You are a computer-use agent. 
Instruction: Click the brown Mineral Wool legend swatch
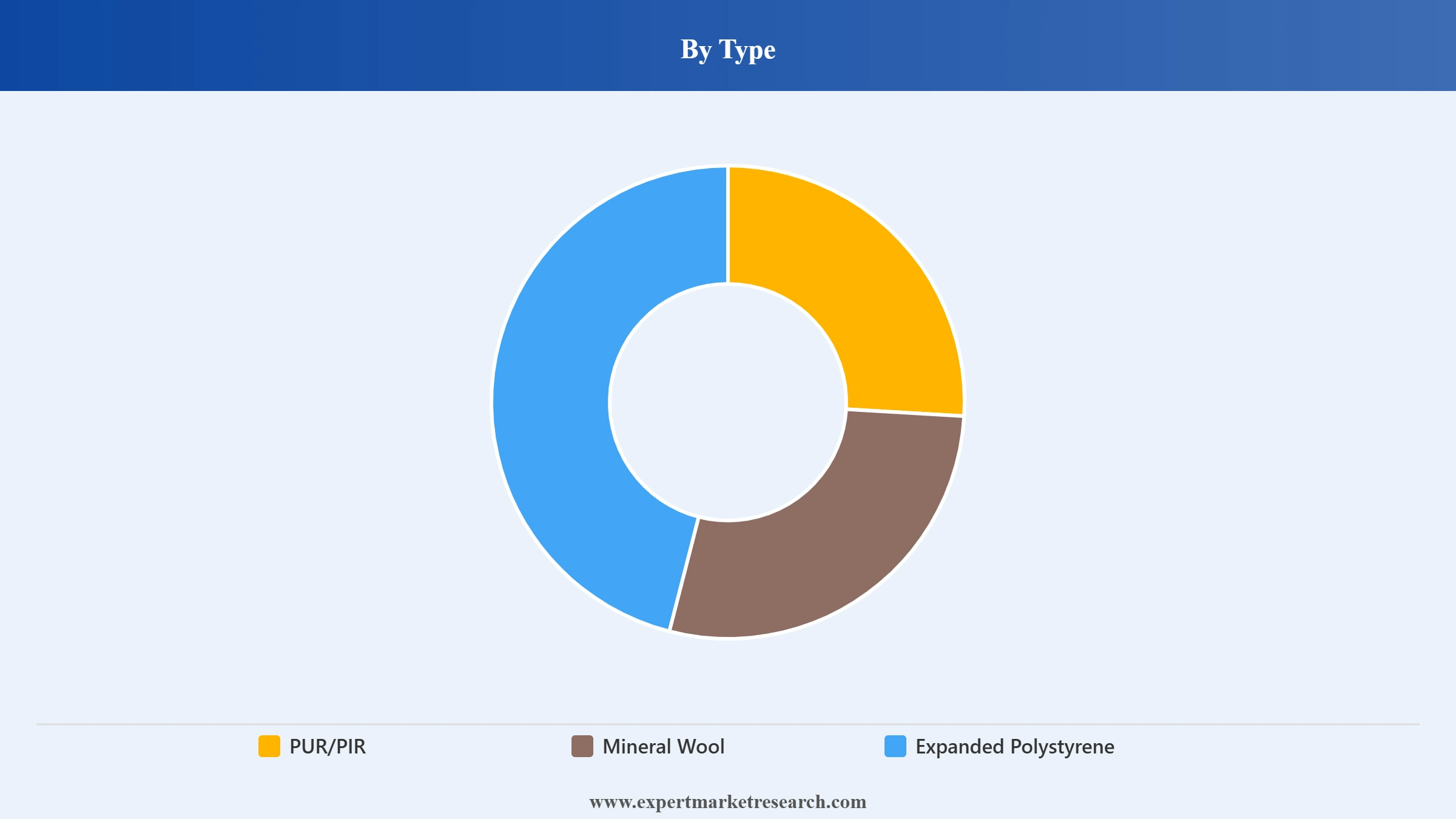[x=582, y=746]
